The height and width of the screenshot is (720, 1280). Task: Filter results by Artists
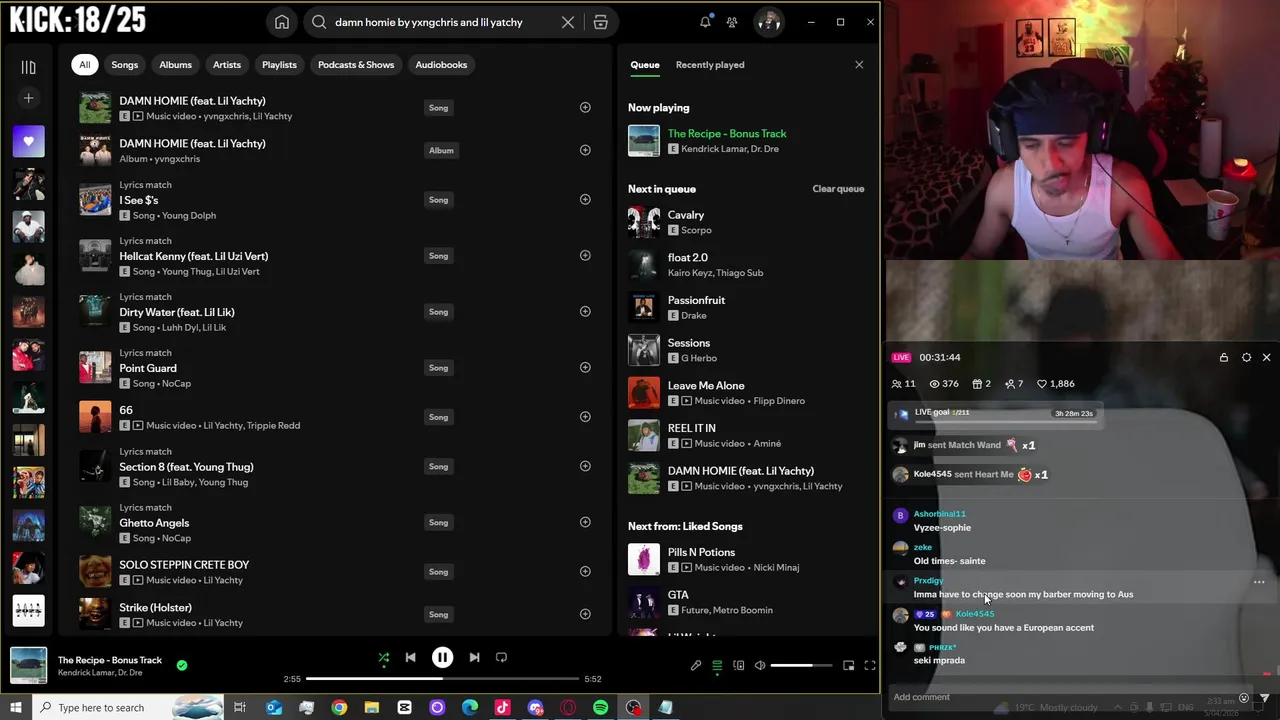[x=227, y=65]
